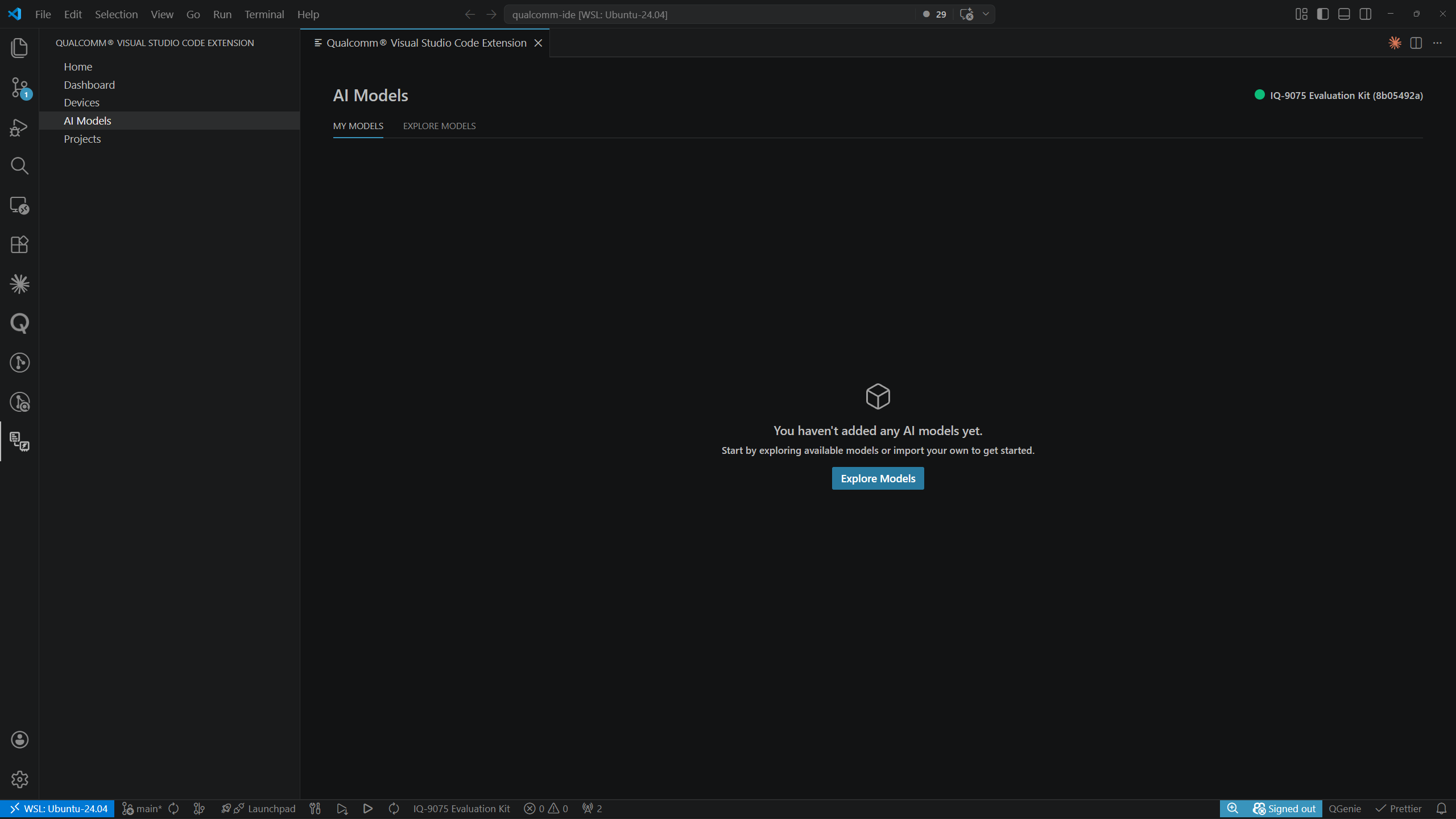This screenshot has height=819, width=1456.
Task: Open the Manage gear icon
Action: click(x=19, y=779)
